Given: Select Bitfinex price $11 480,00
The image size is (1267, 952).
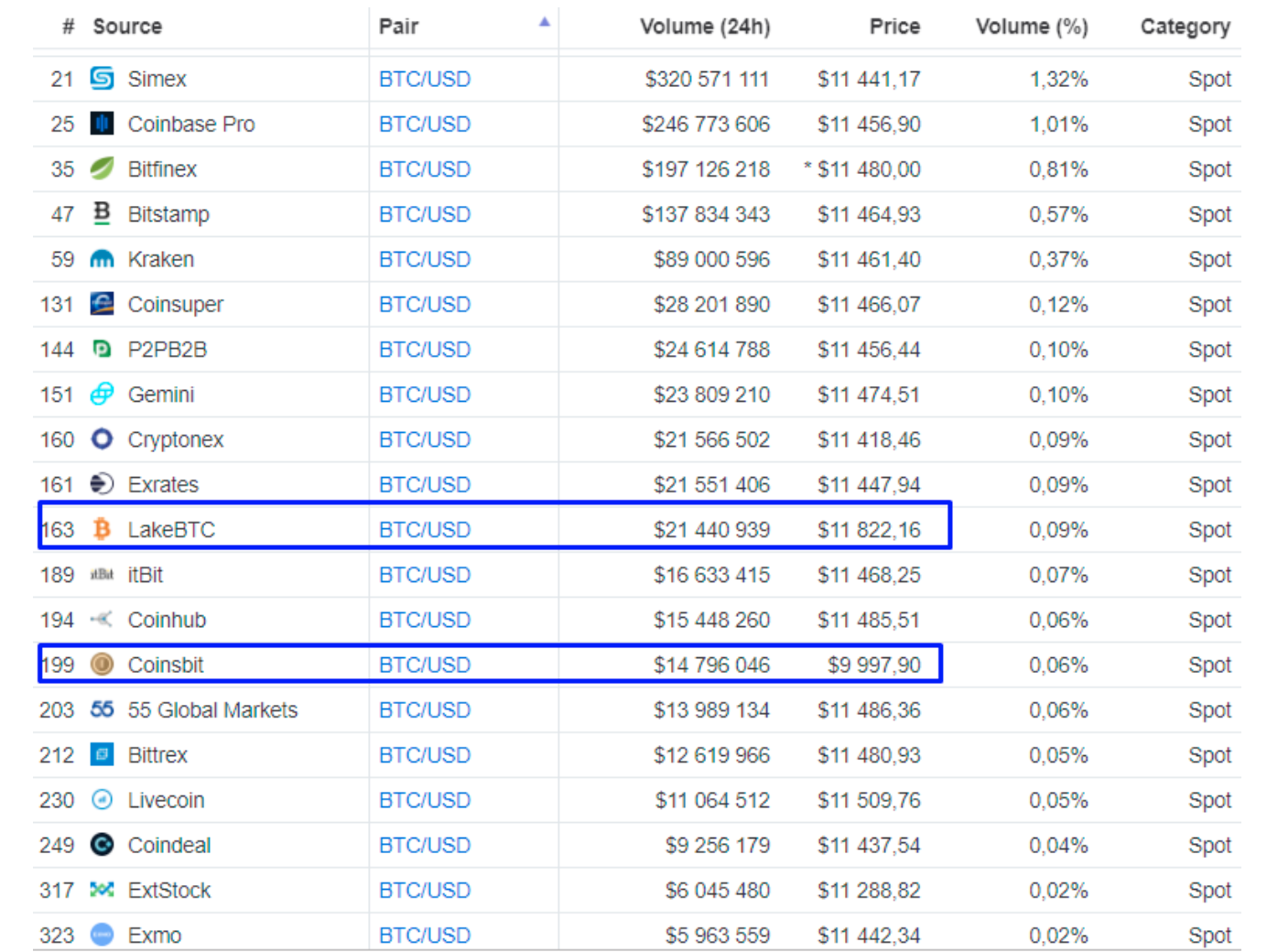Looking at the screenshot, I should click(869, 168).
